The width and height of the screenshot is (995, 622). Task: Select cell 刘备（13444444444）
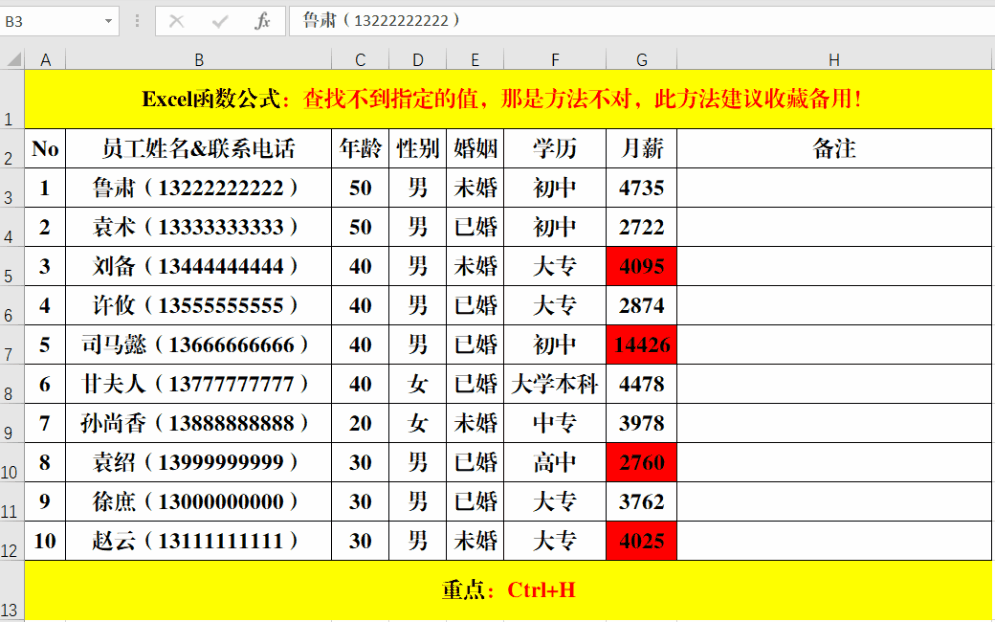click(199, 267)
